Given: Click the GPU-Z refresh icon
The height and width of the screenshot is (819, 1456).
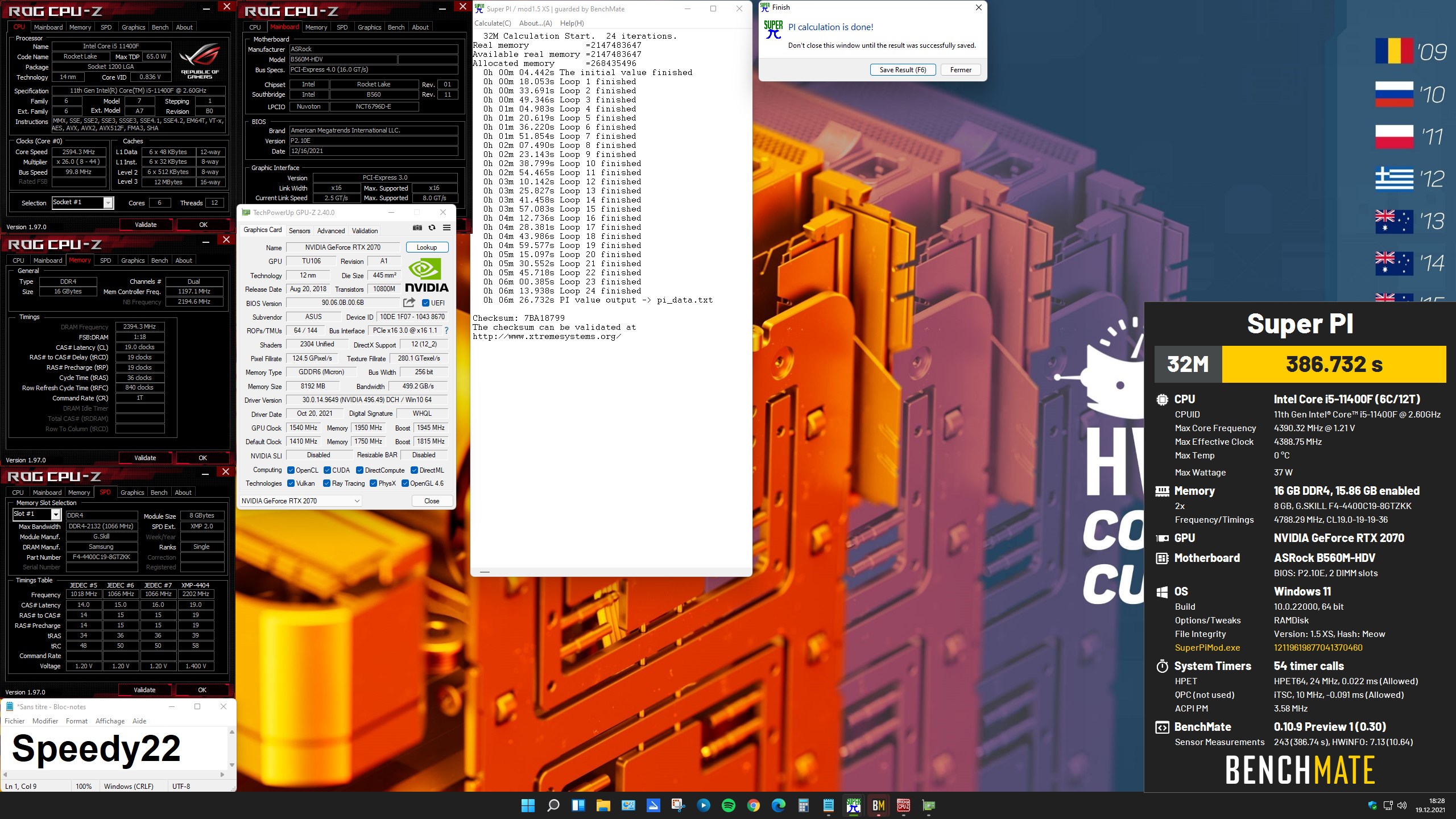Looking at the screenshot, I should pos(432,228).
